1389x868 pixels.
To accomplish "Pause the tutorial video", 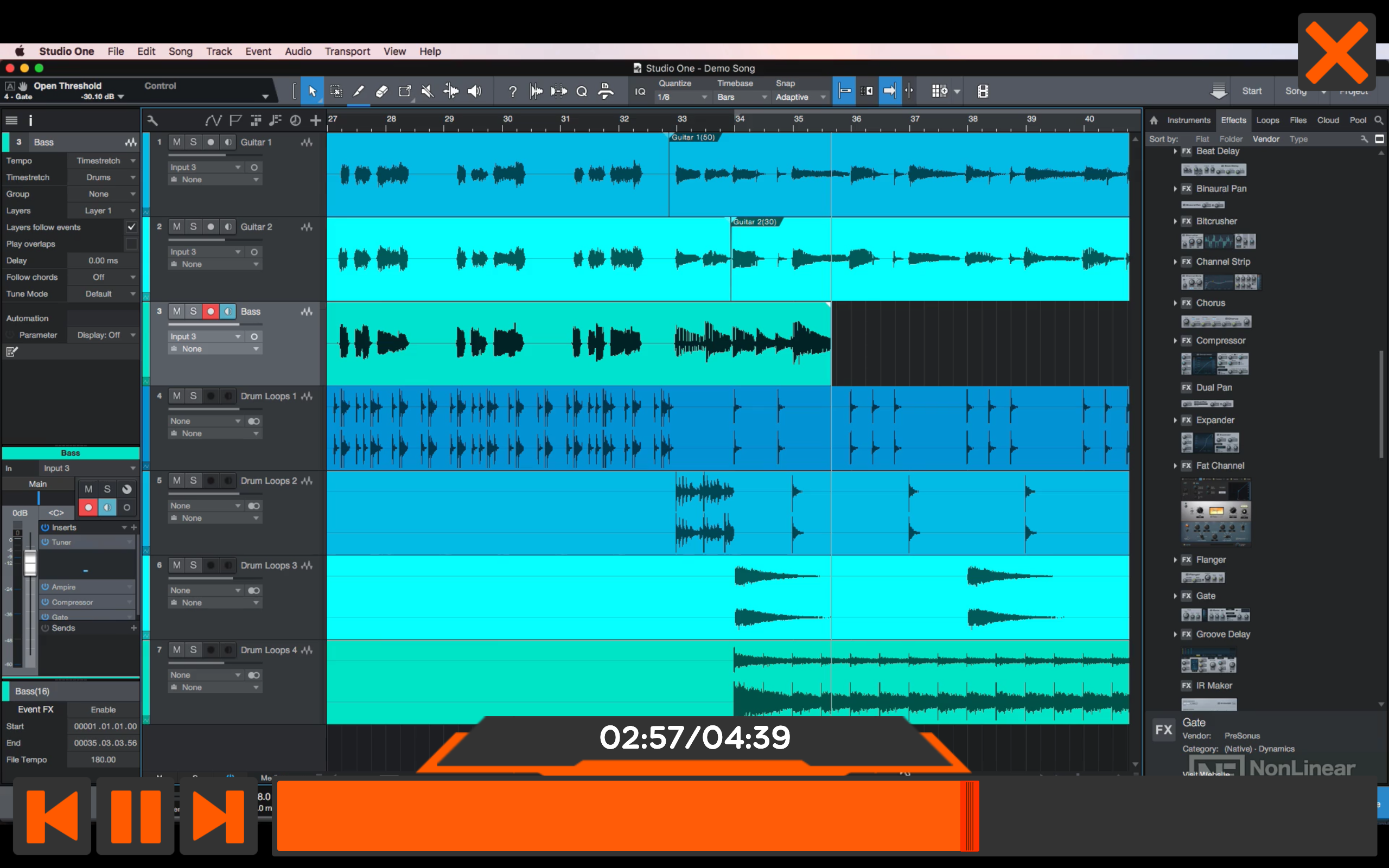I will 135,815.
